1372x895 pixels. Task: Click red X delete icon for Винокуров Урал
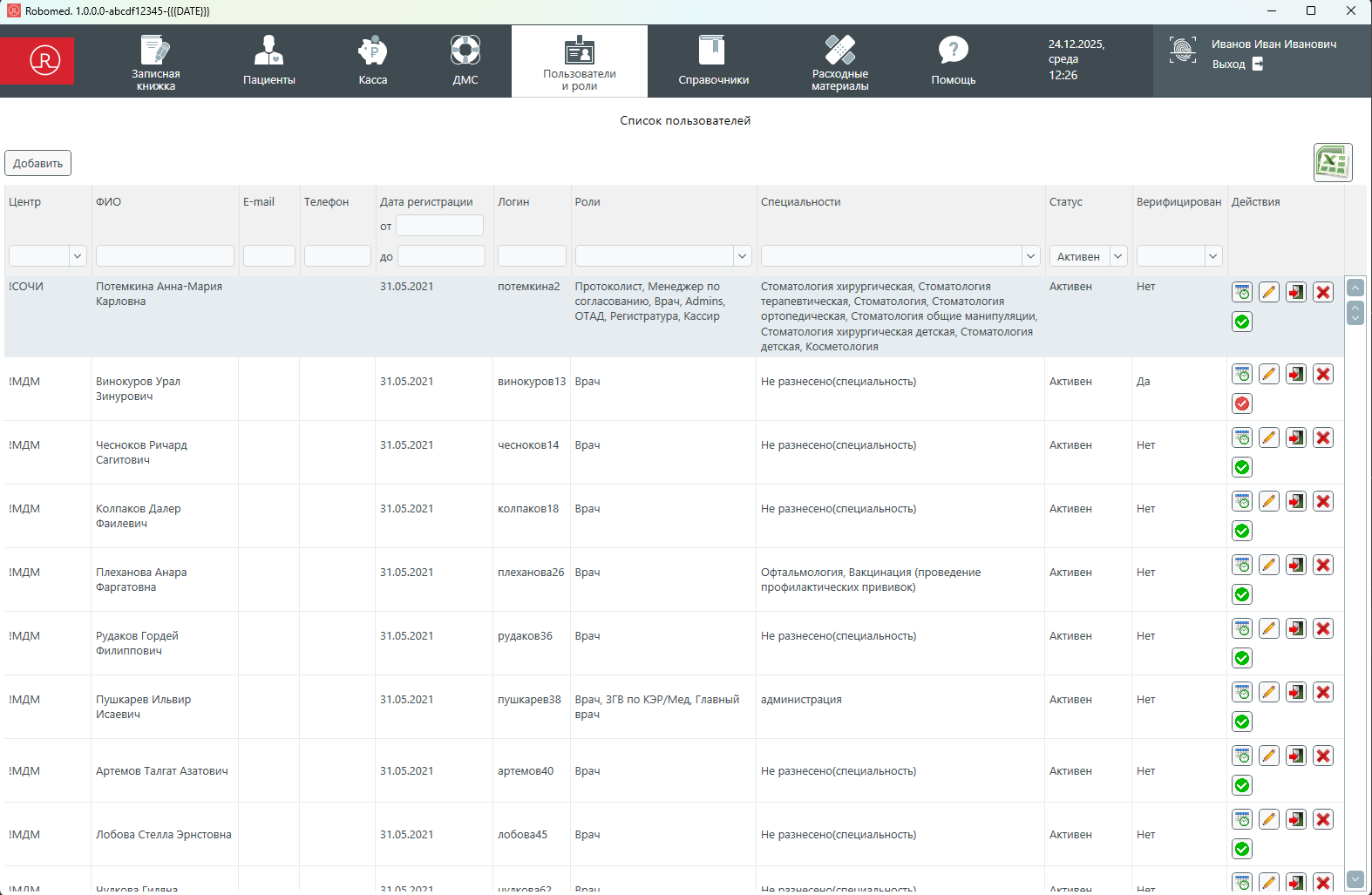click(1323, 374)
